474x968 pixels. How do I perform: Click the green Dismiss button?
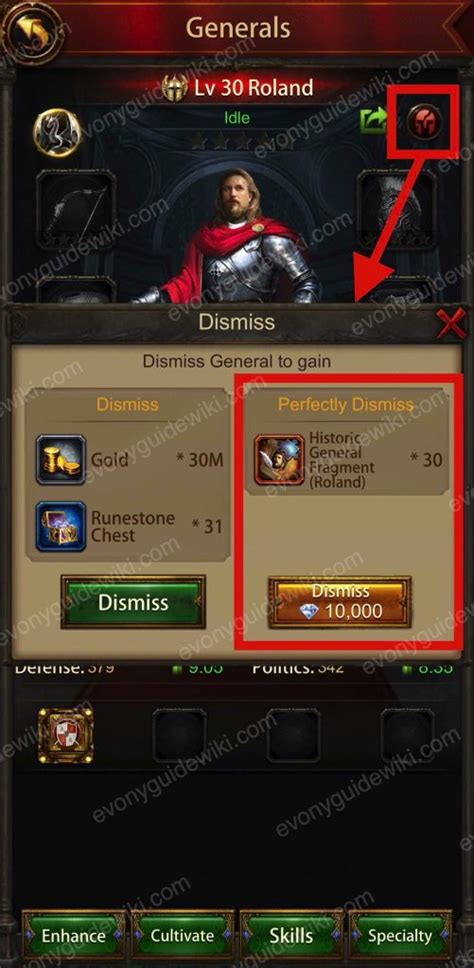click(133, 602)
